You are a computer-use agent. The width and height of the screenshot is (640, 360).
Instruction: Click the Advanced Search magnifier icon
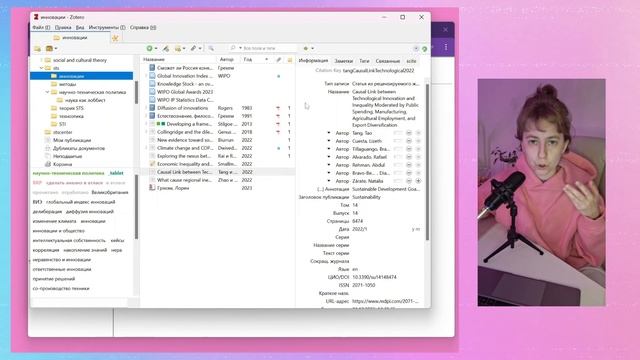pos(211,49)
